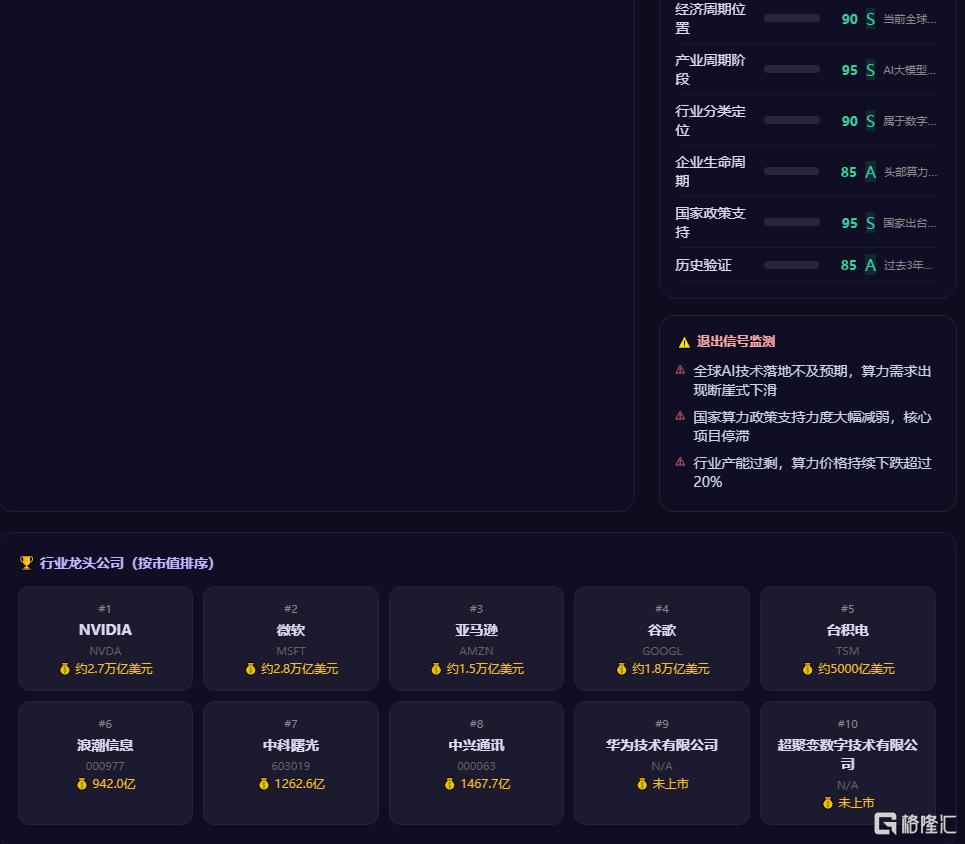Image resolution: width=965 pixels, height=844 pixels.
Task: Click the 退出信号监测 heading
Action: tap(735, 342)
